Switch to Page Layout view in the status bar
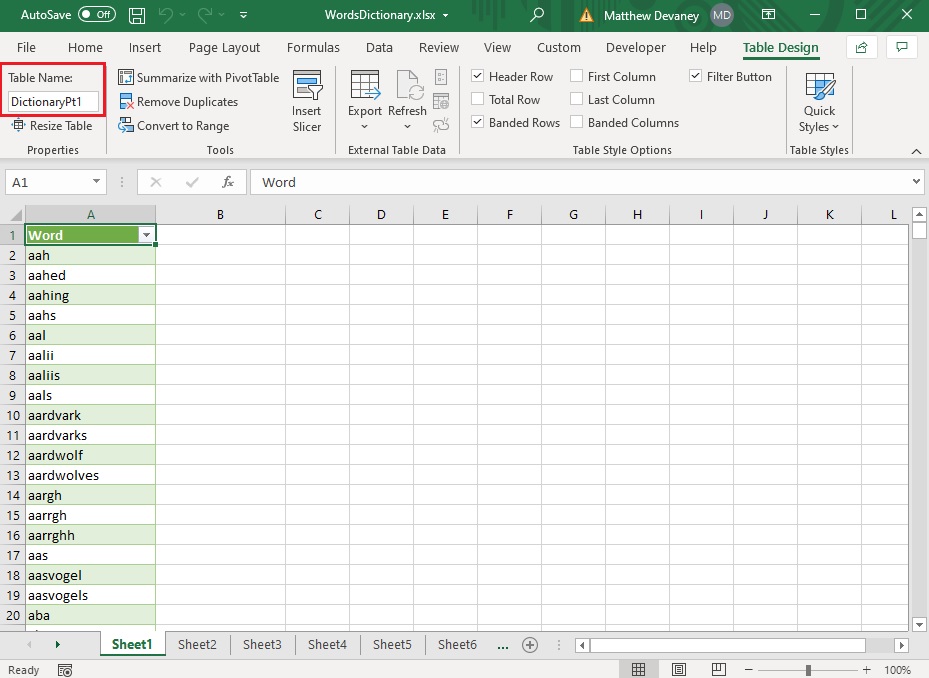 pos(678,670)
